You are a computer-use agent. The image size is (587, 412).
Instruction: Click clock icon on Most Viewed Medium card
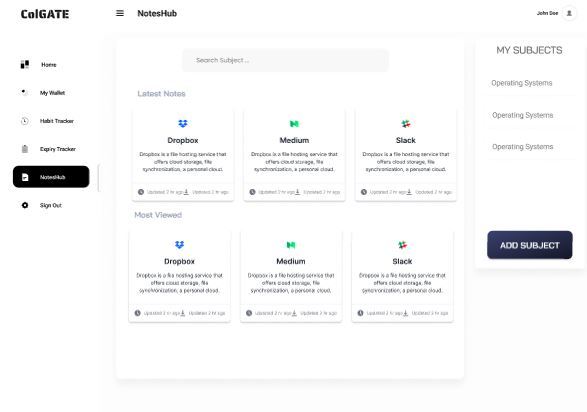click(x=249, y=313)
